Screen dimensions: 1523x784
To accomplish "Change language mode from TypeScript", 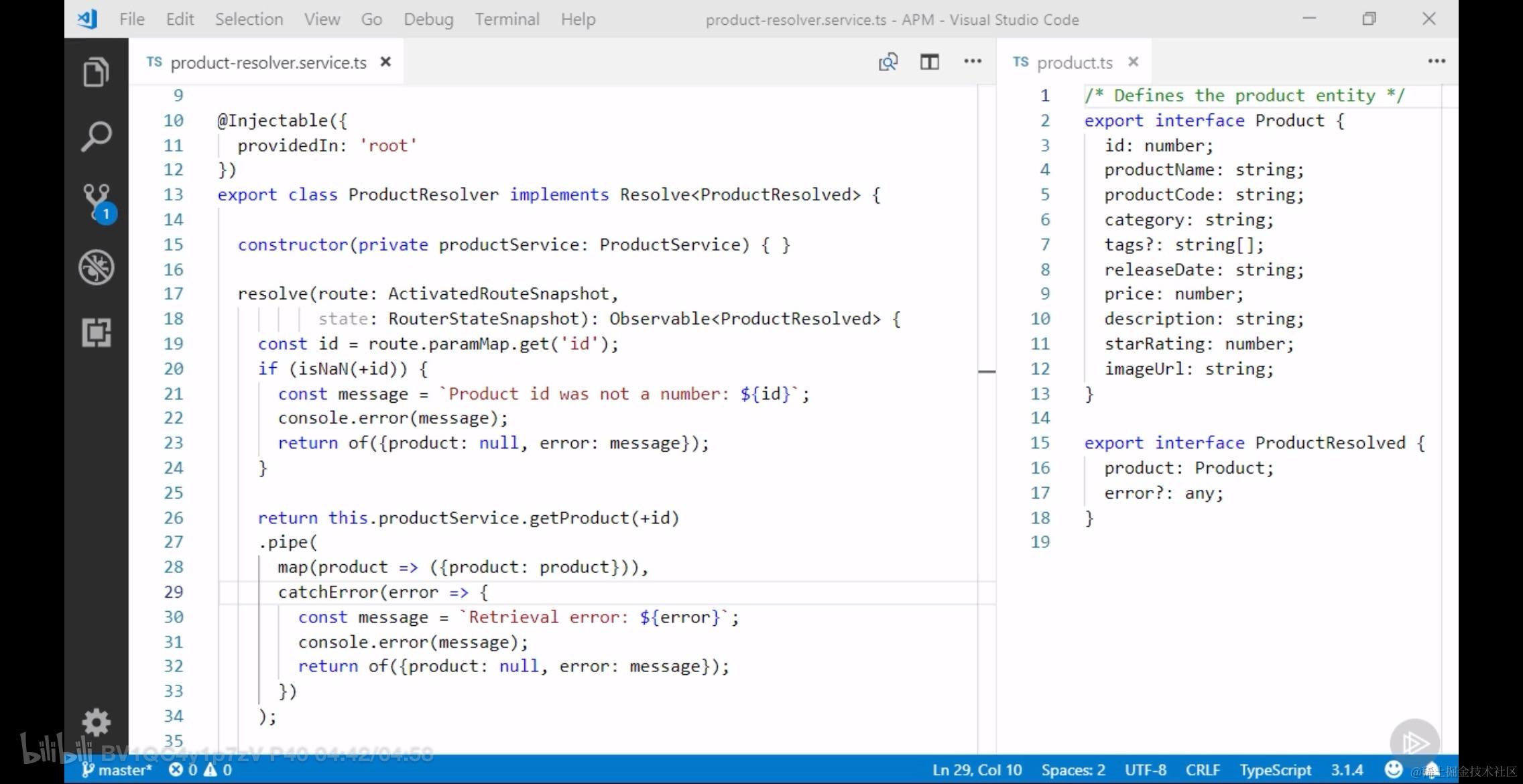I will [1275, 770].
